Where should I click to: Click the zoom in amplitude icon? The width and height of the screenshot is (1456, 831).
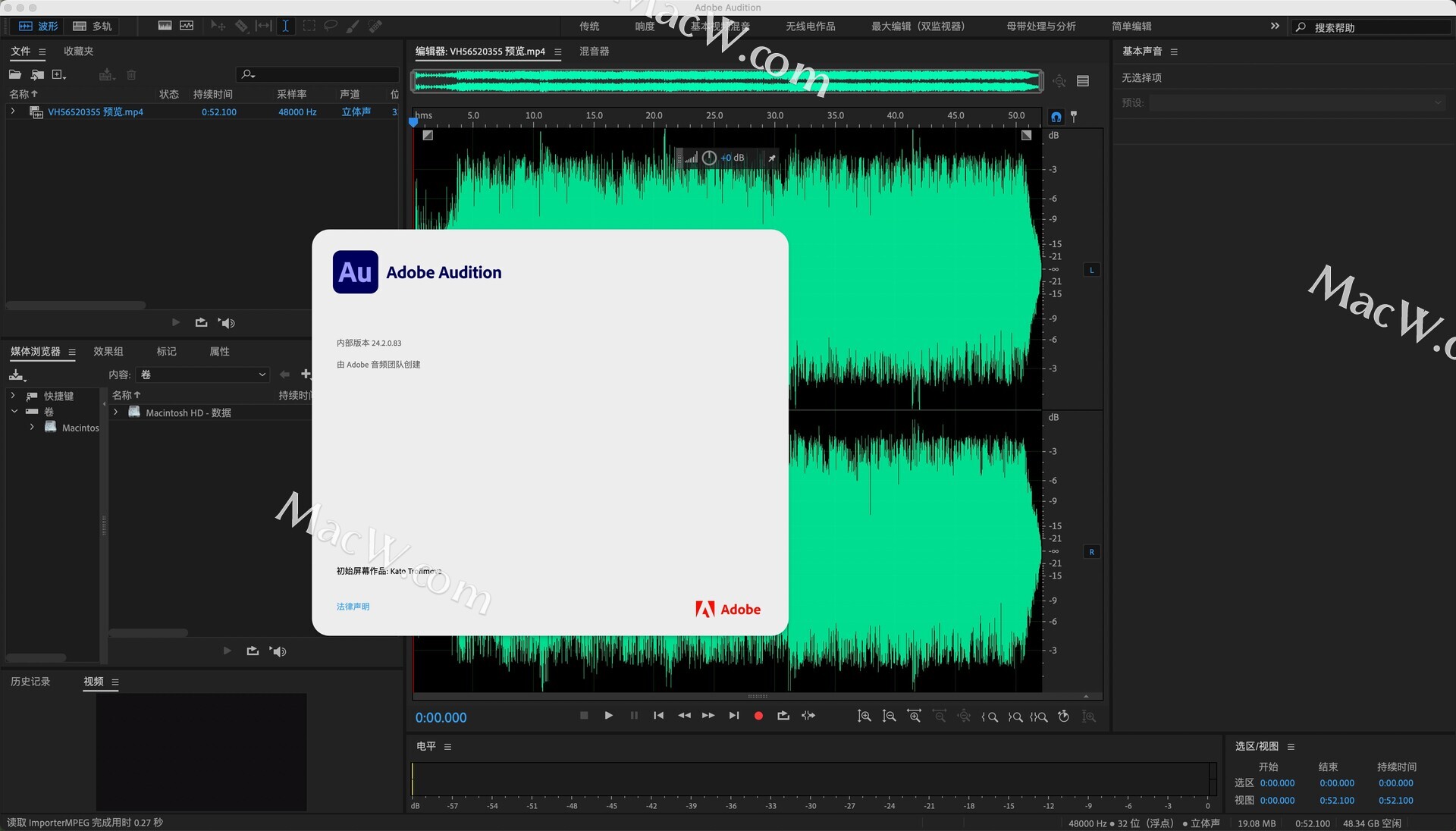tap(864, 716)
